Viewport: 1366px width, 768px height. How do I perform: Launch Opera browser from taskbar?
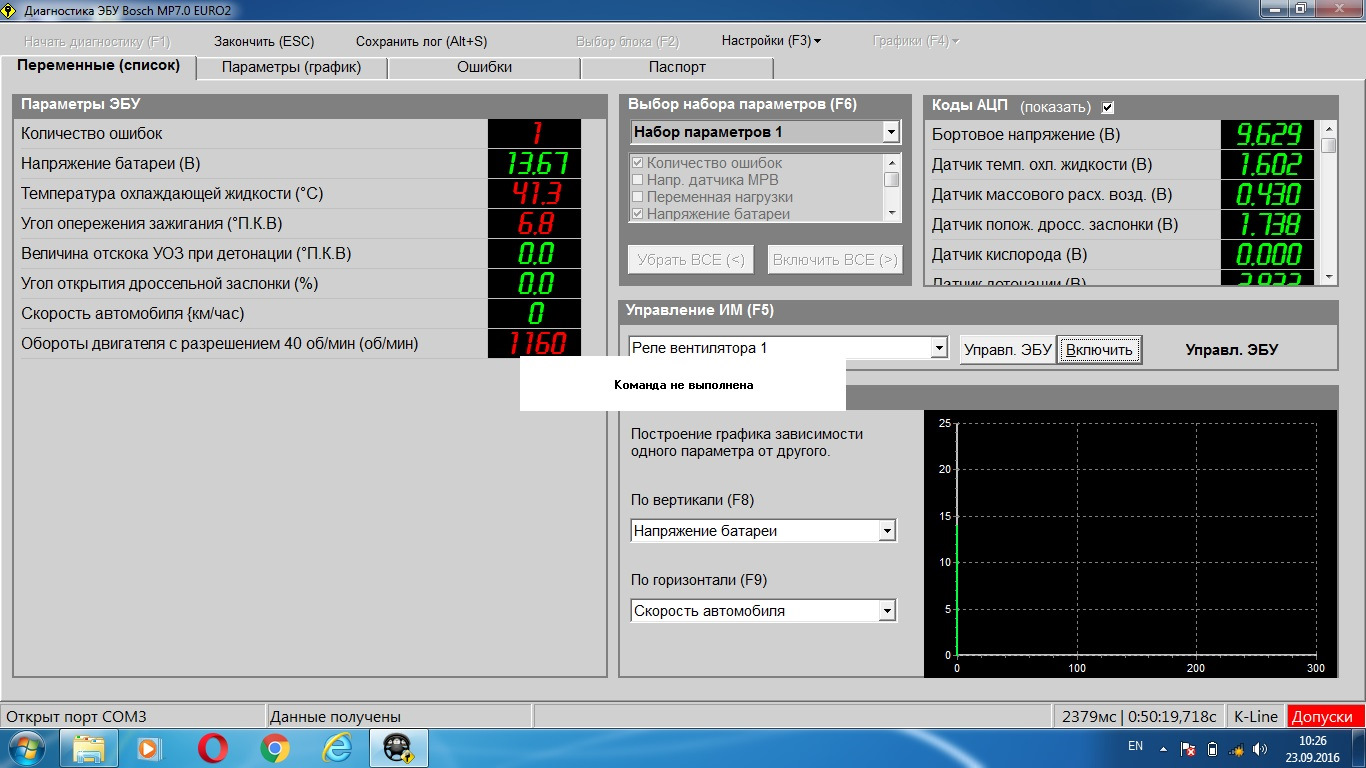click(212, 748)
